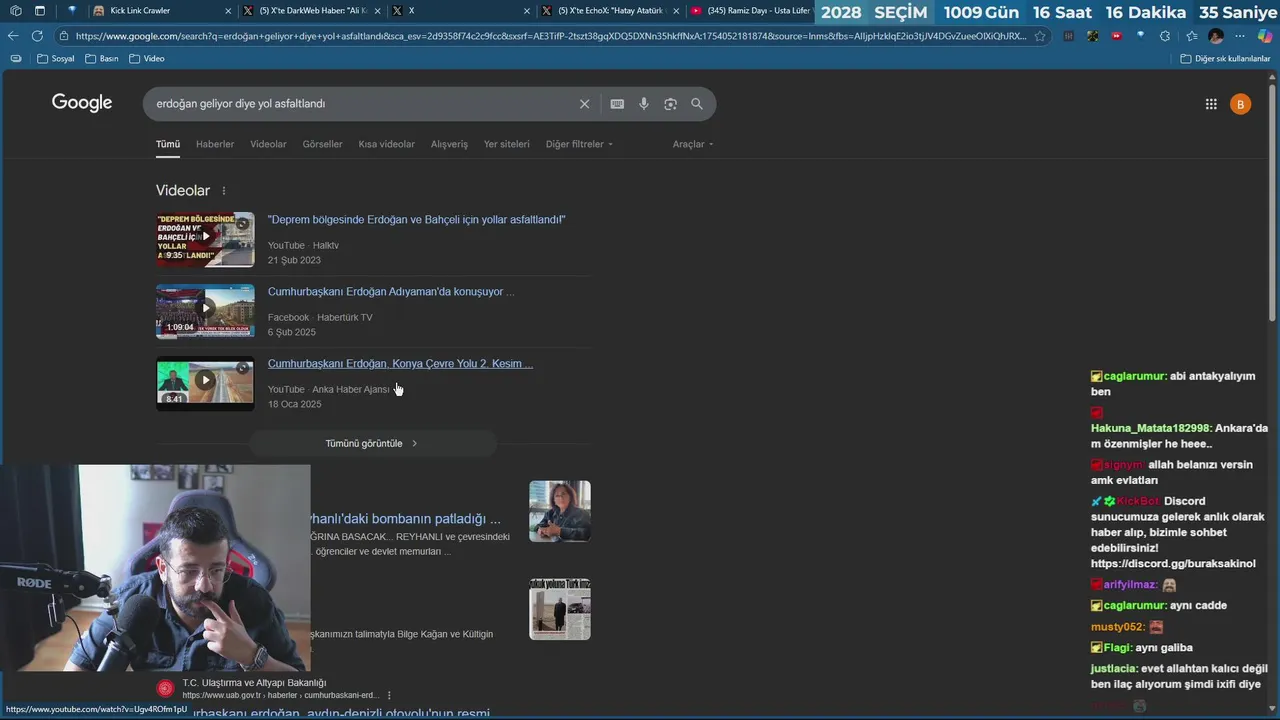The height and width of the screenshot is (720, 1280).
Task: Click the magnifier search icon
Action: [x=697, y=104]
